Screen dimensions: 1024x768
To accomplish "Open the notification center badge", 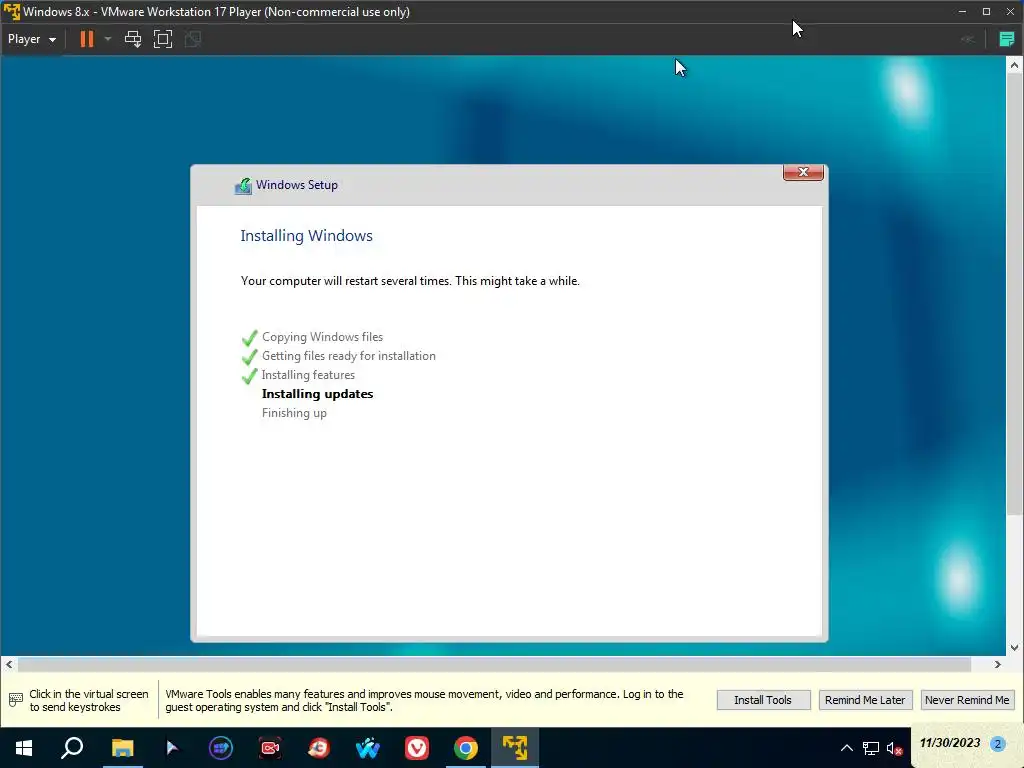I will click(x=998, y=744).
